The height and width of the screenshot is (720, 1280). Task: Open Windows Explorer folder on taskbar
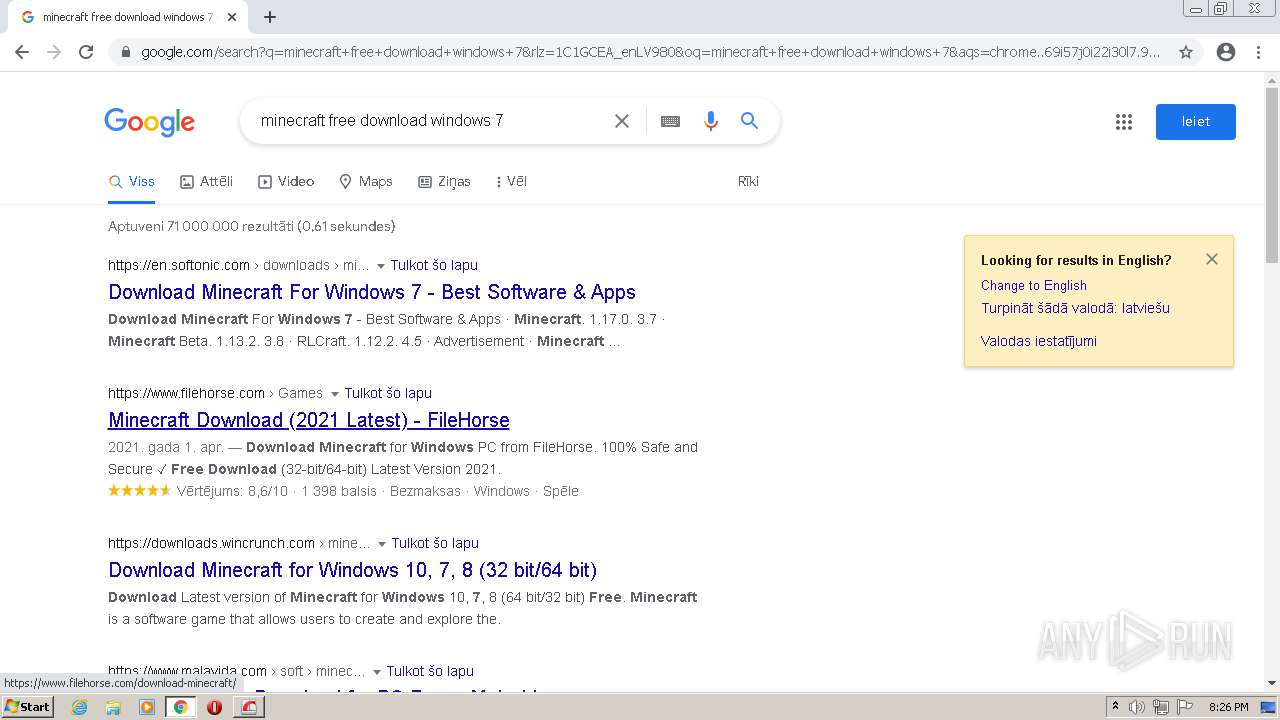pos(113,707)
